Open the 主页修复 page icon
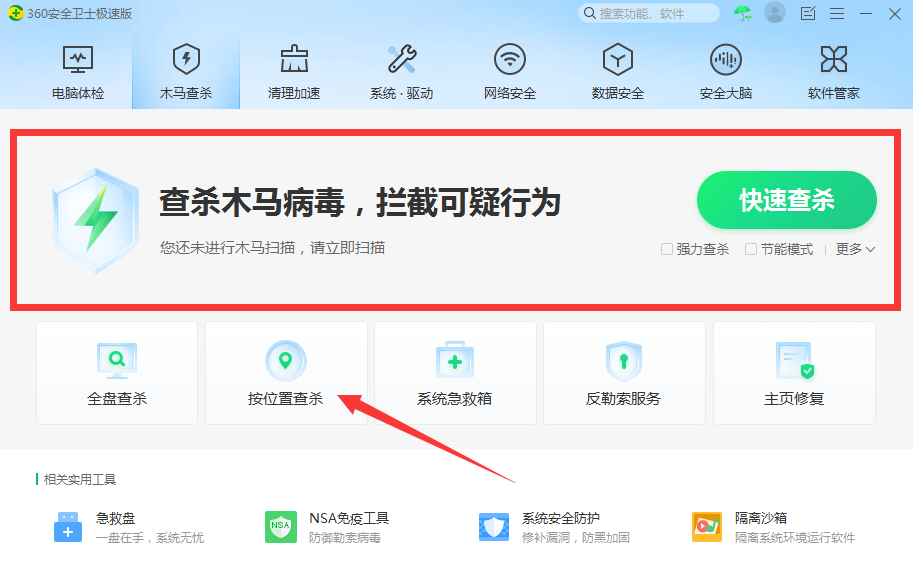The width and height of the screenshot is (913, 575). point(794,361)
